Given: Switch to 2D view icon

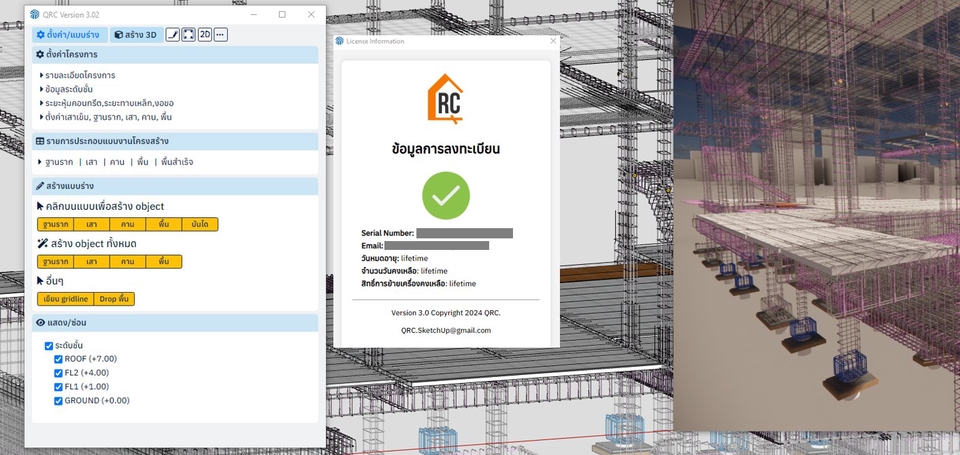Looking at the screenshot, I should pos(204,35).
